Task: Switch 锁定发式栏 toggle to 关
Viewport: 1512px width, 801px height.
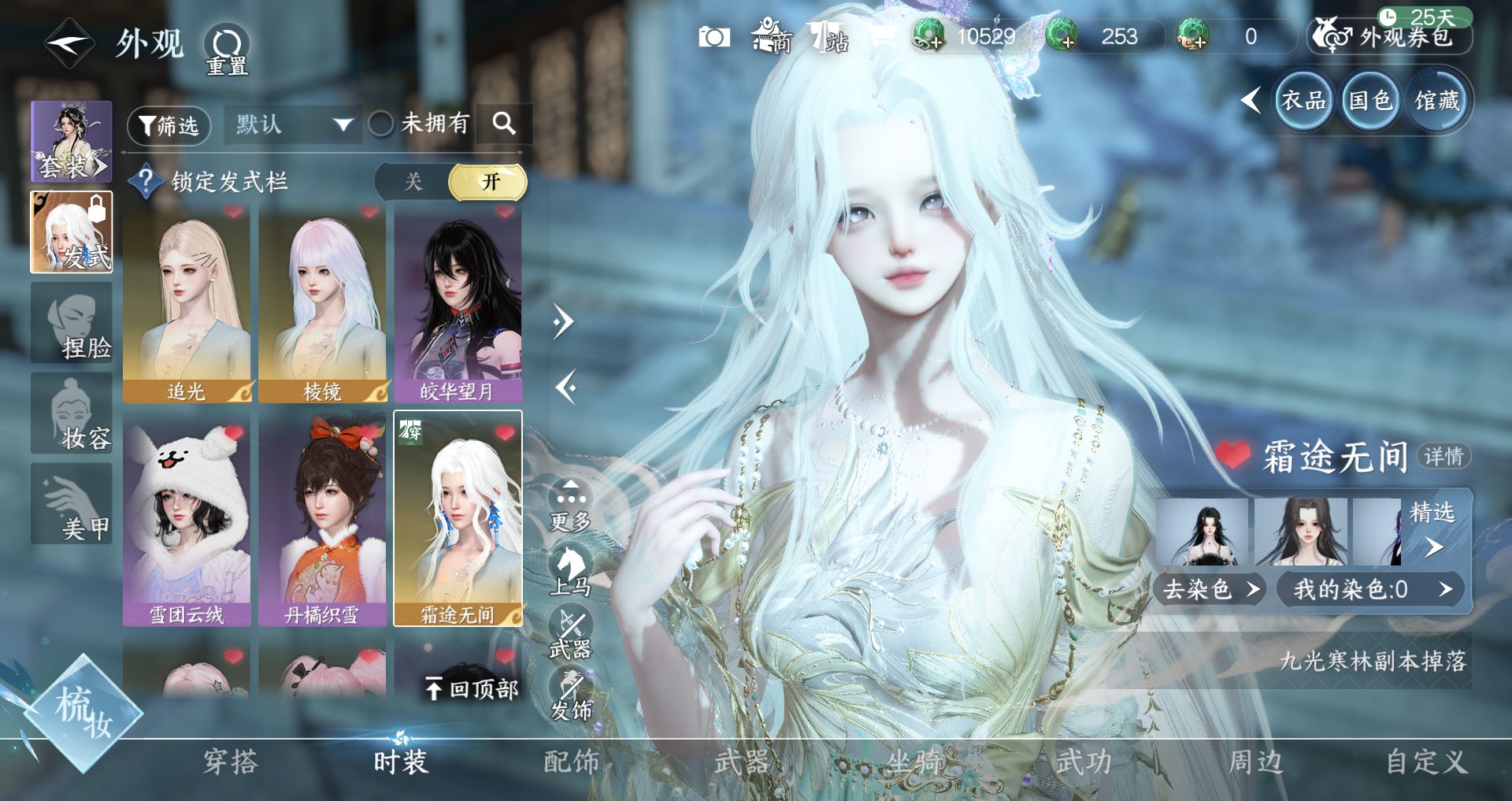Action: coord(413,183)
